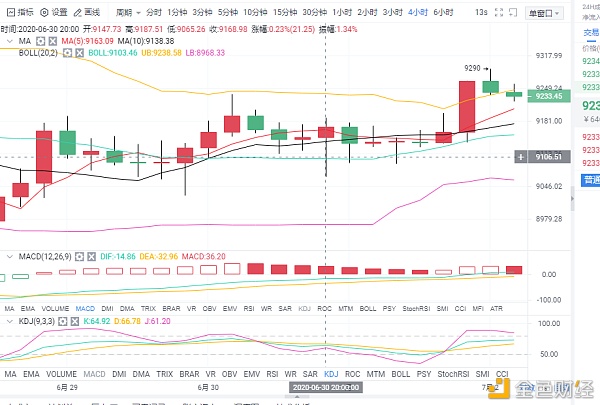The height and width of the screenshot is (405, 600).
Task: Click the 6月 30 date label
Action: pyautogui.click(x=208, y=387)
